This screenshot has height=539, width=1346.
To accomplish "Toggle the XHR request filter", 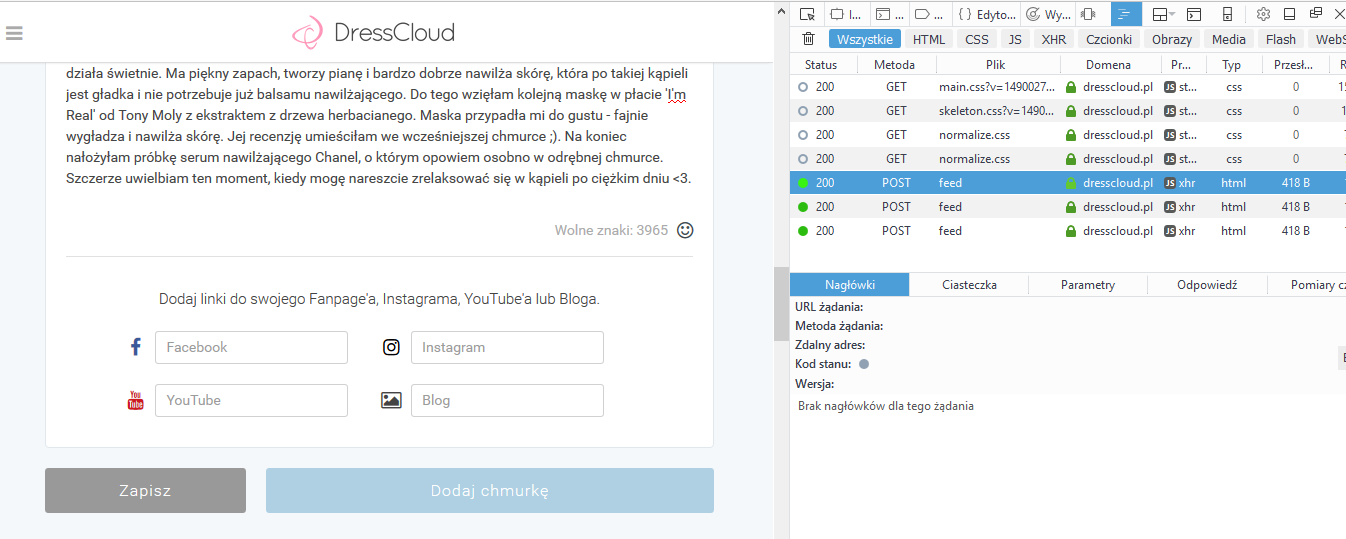I will 1053,39.
